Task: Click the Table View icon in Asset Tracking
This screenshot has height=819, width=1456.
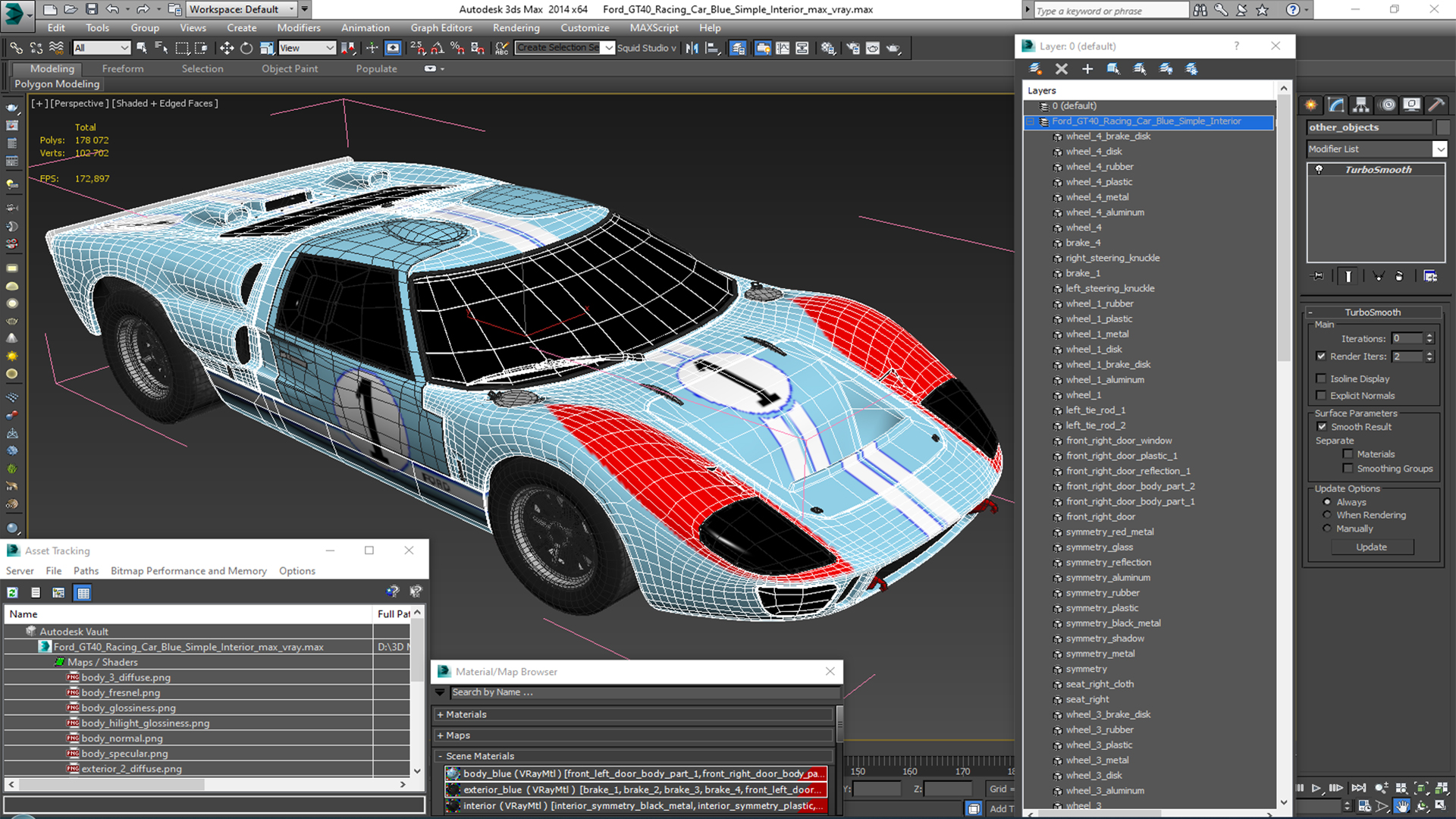Action: pyautogui.click(x=83, y=592)
